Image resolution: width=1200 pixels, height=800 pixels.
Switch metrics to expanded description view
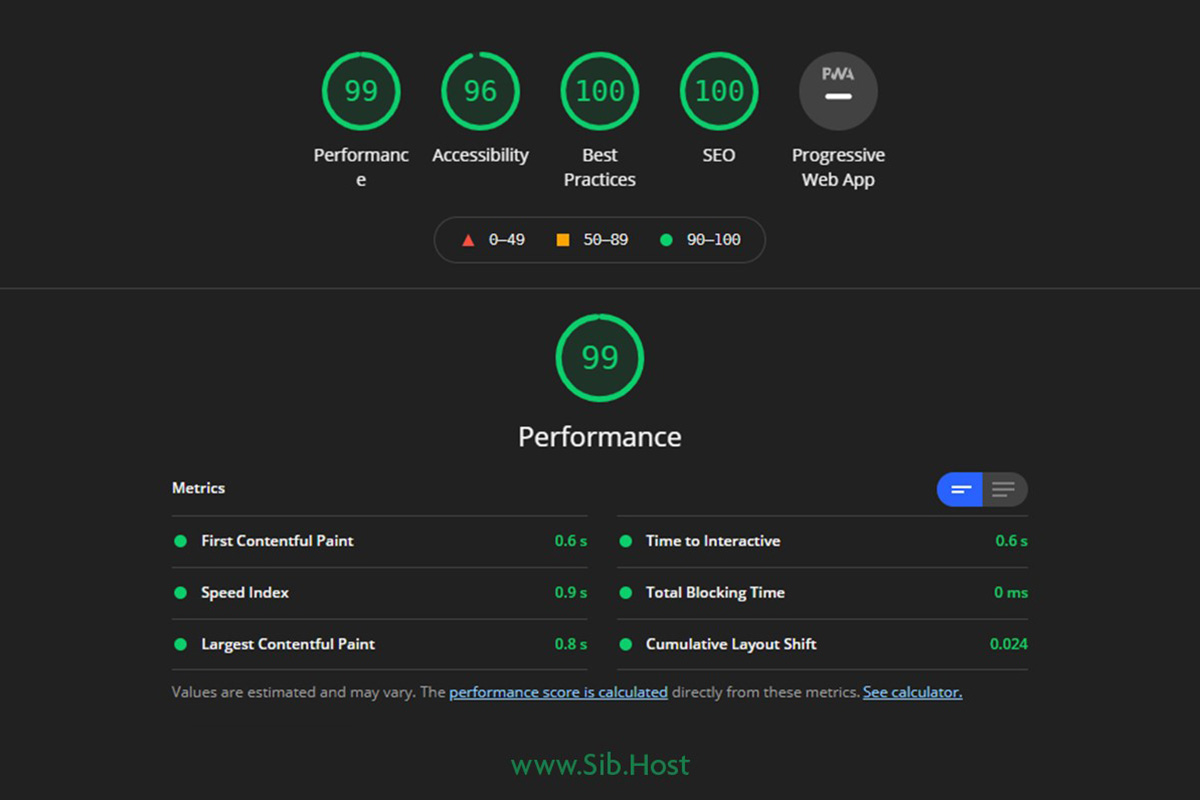coord(1004,489)
